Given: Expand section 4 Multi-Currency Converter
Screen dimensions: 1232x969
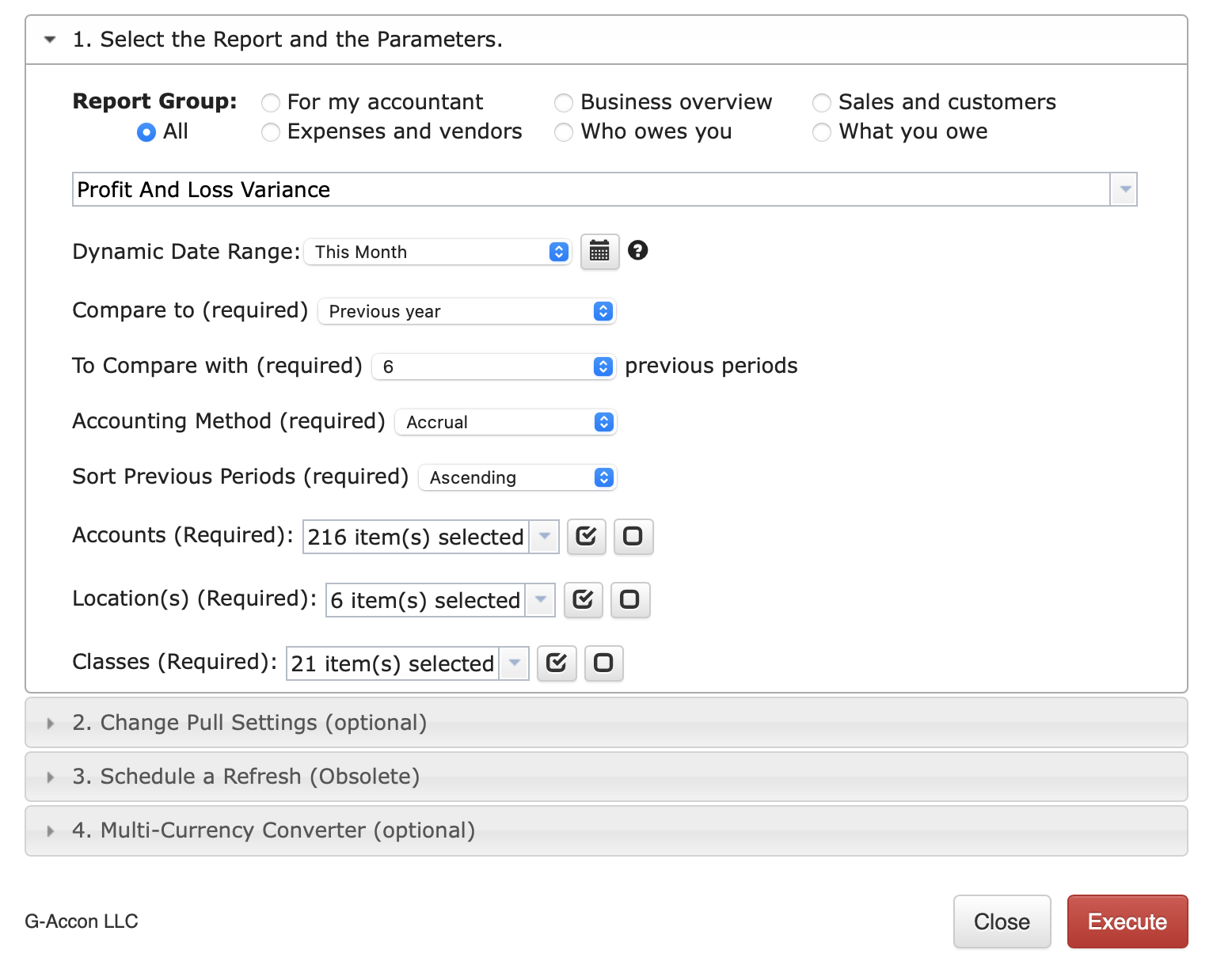Looking at the screenshot, I should [606, 830].
